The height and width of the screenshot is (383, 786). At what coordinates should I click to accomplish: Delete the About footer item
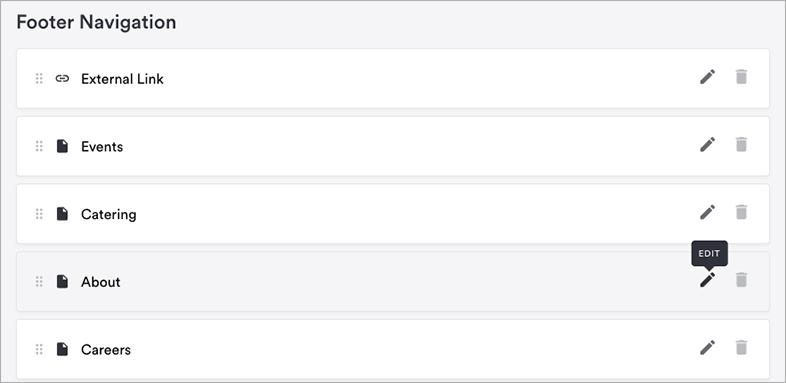(741, 280)
